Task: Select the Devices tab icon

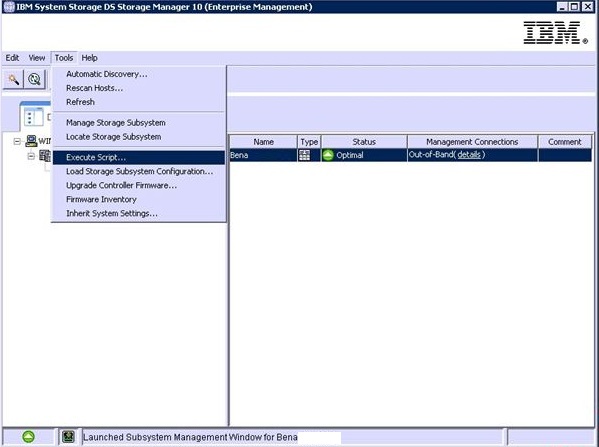Action: pyautogui.click(x=34, y=117)
